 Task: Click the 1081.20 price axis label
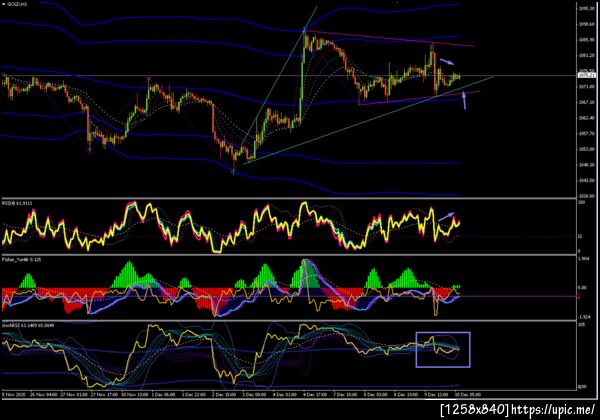click(587, 55)
